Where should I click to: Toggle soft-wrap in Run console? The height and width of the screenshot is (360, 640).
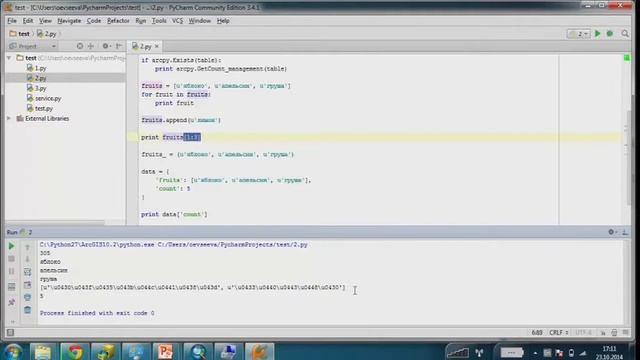[x=27, y=272]
